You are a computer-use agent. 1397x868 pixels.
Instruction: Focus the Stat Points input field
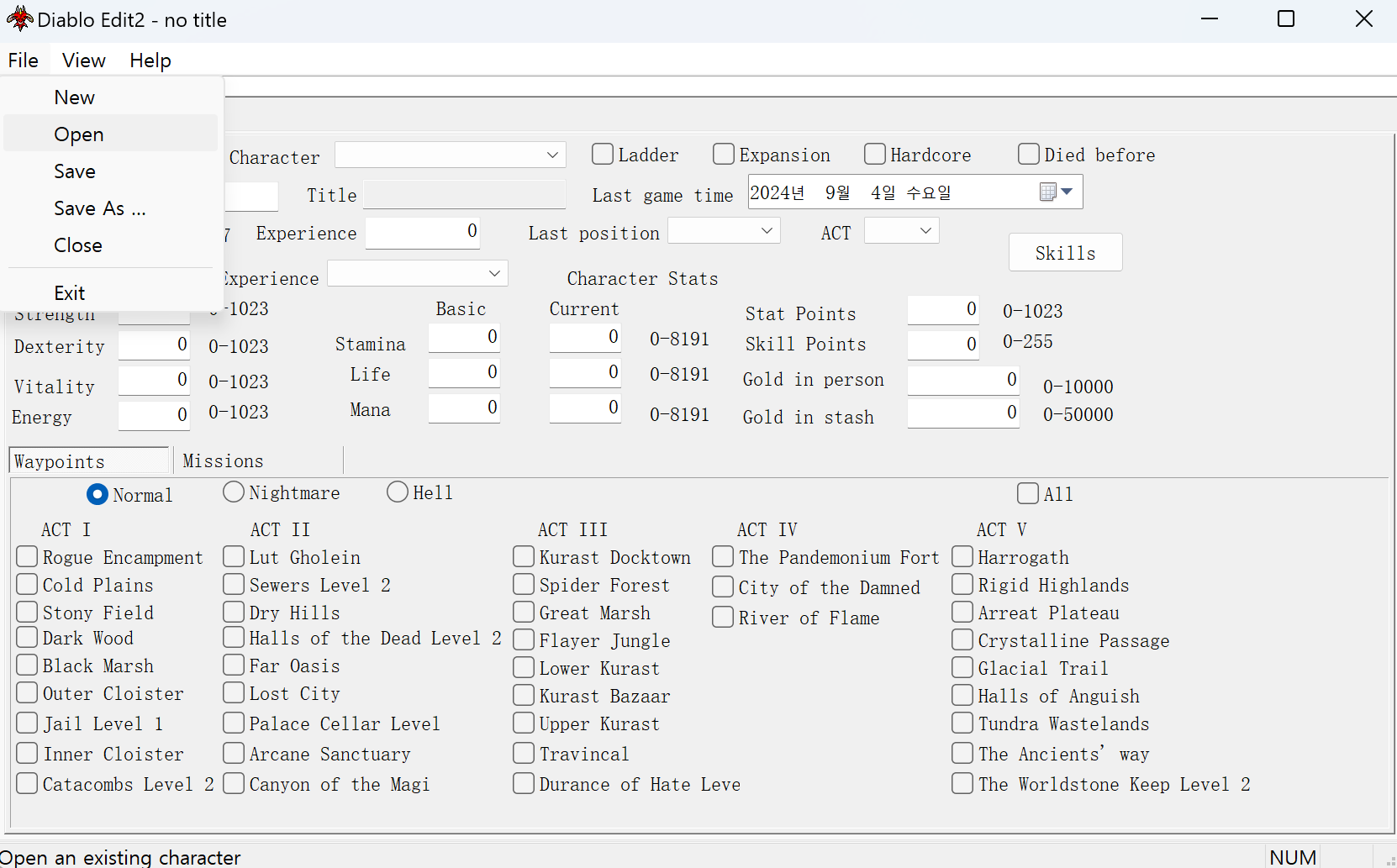[x=944, y=310]
